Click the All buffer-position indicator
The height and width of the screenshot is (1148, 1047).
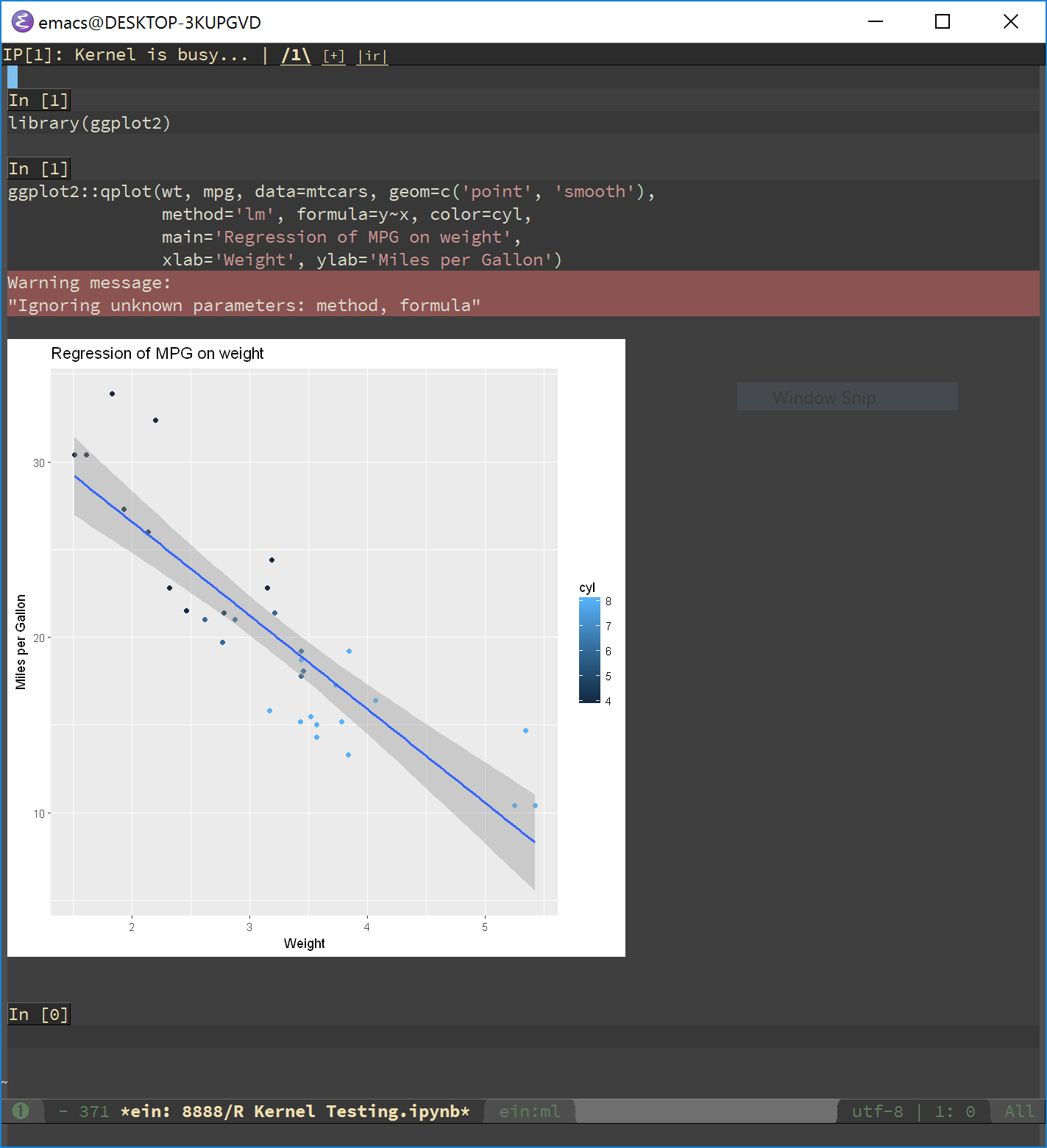click(x=1019, y=1111)
